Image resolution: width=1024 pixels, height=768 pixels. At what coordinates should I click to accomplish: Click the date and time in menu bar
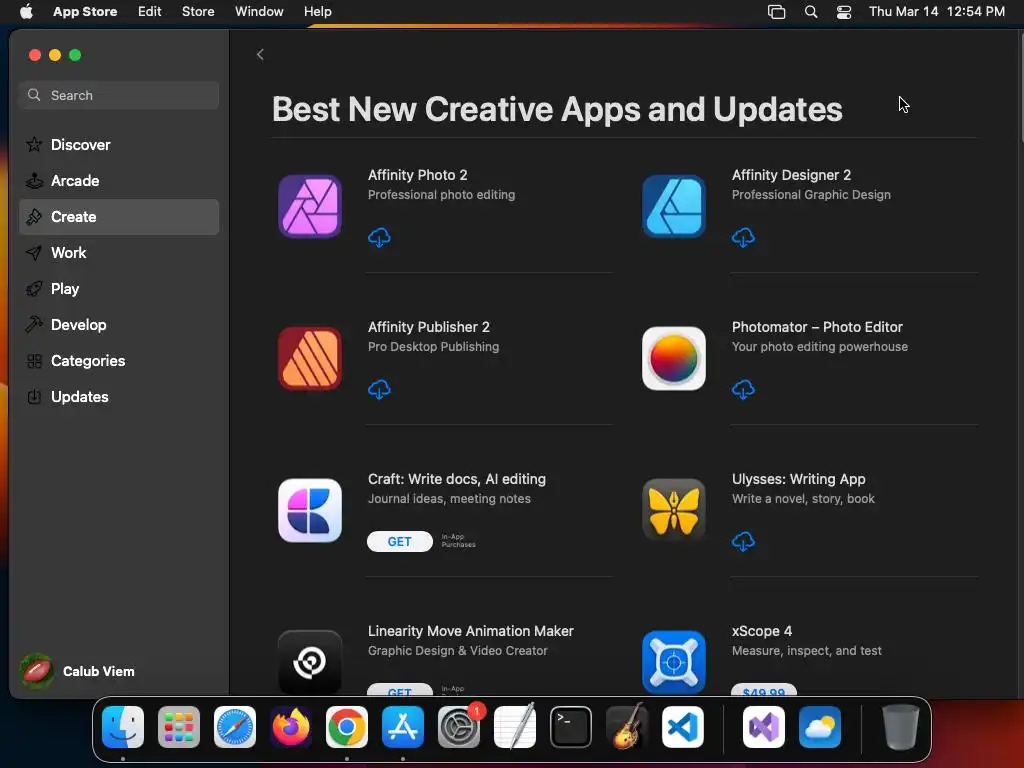pyautogui.click(x=936, y=11)
